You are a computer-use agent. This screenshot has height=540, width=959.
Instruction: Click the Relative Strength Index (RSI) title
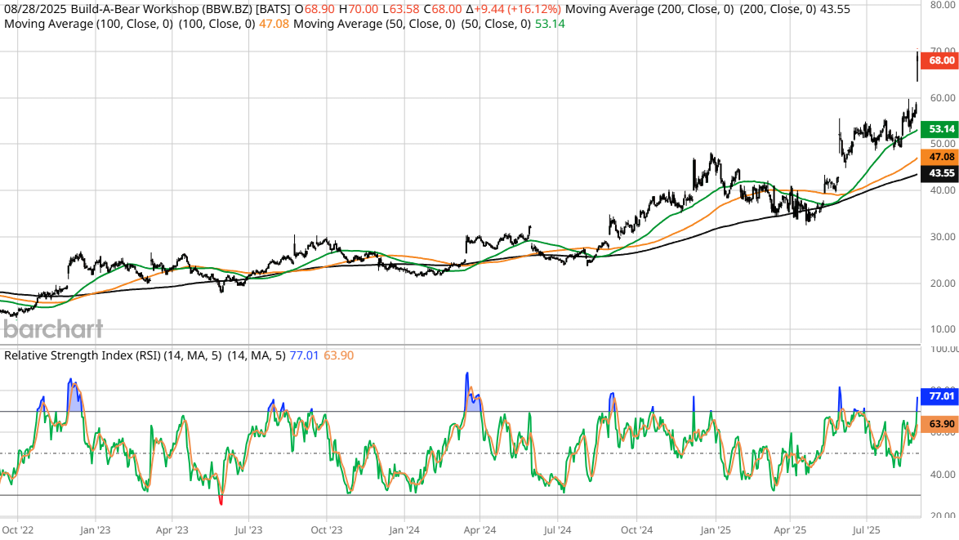point(83,355)
